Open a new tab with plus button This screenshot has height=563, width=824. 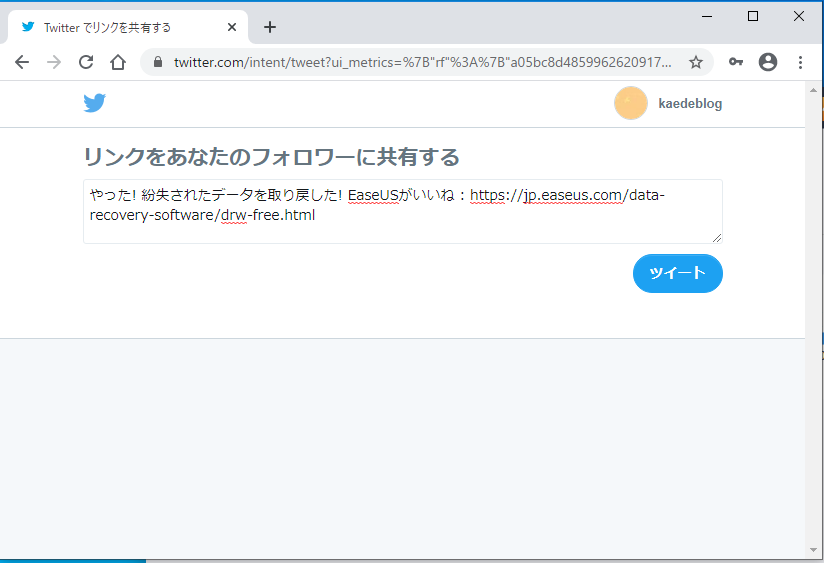270,27
